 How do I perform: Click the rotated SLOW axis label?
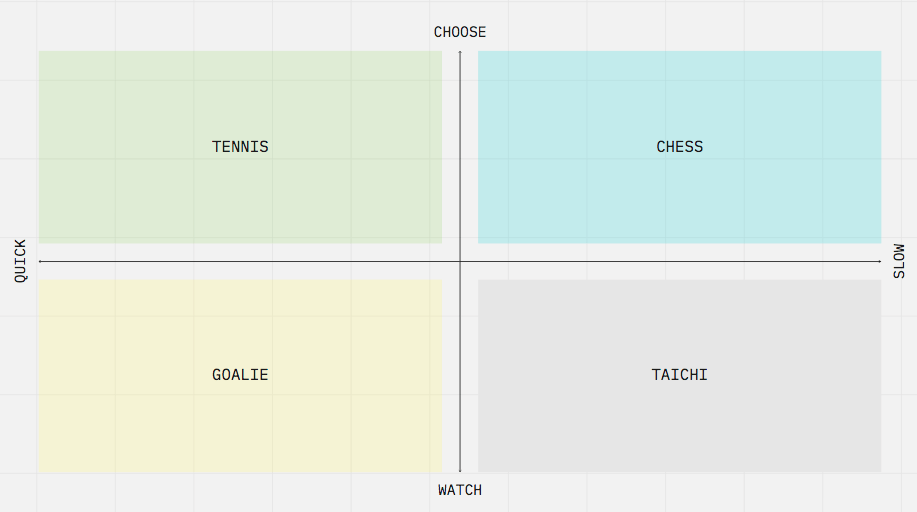898,261
